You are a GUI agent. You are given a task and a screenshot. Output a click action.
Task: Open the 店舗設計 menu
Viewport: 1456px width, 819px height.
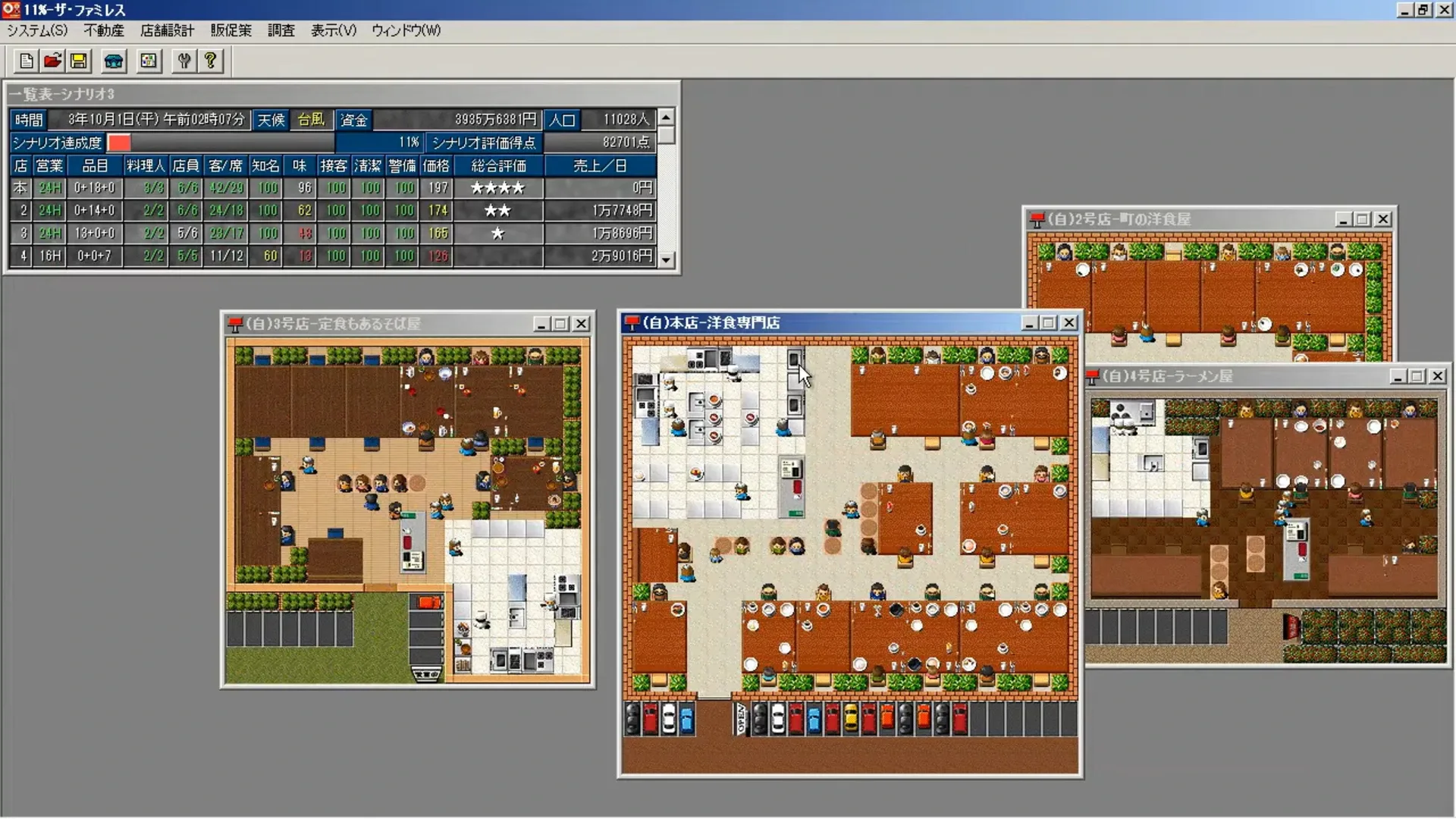pos(168,31)
